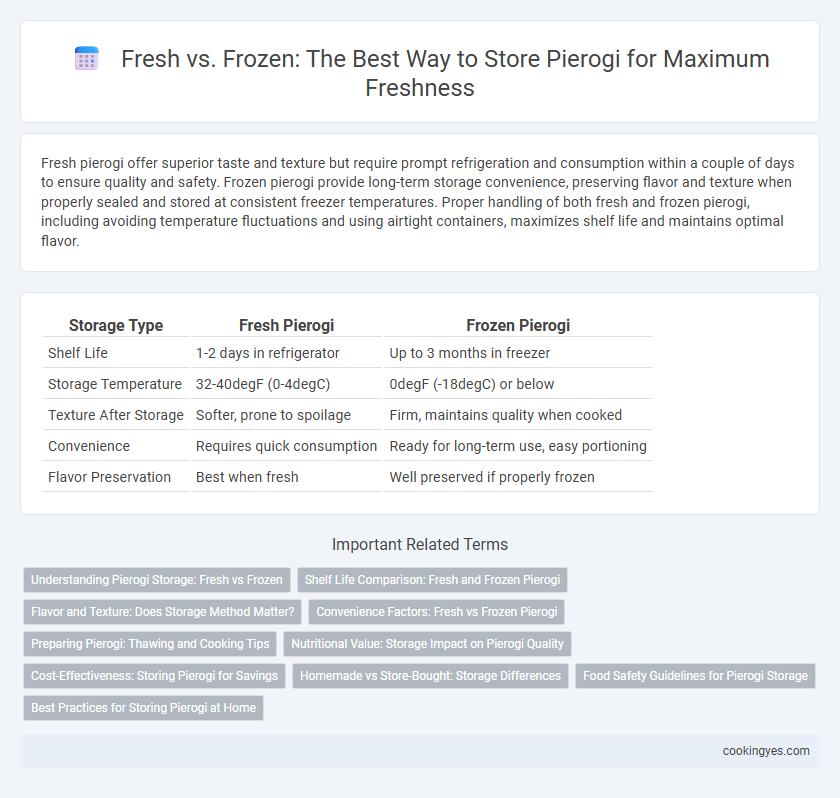
Task: Select the 'Flavor Preservation' row label
Action: (x=109, y=477)
